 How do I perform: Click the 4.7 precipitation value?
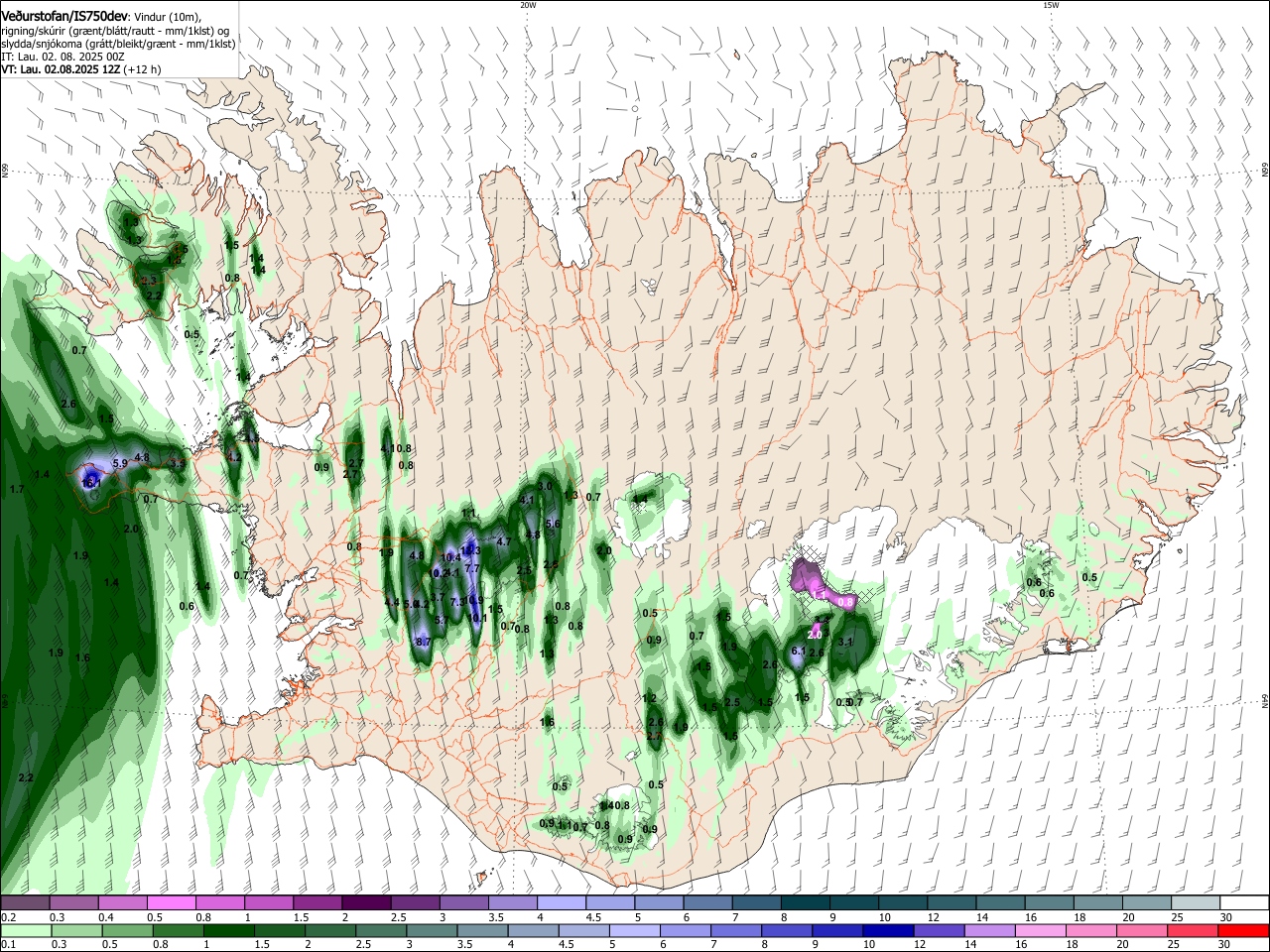tap(503, 541)
